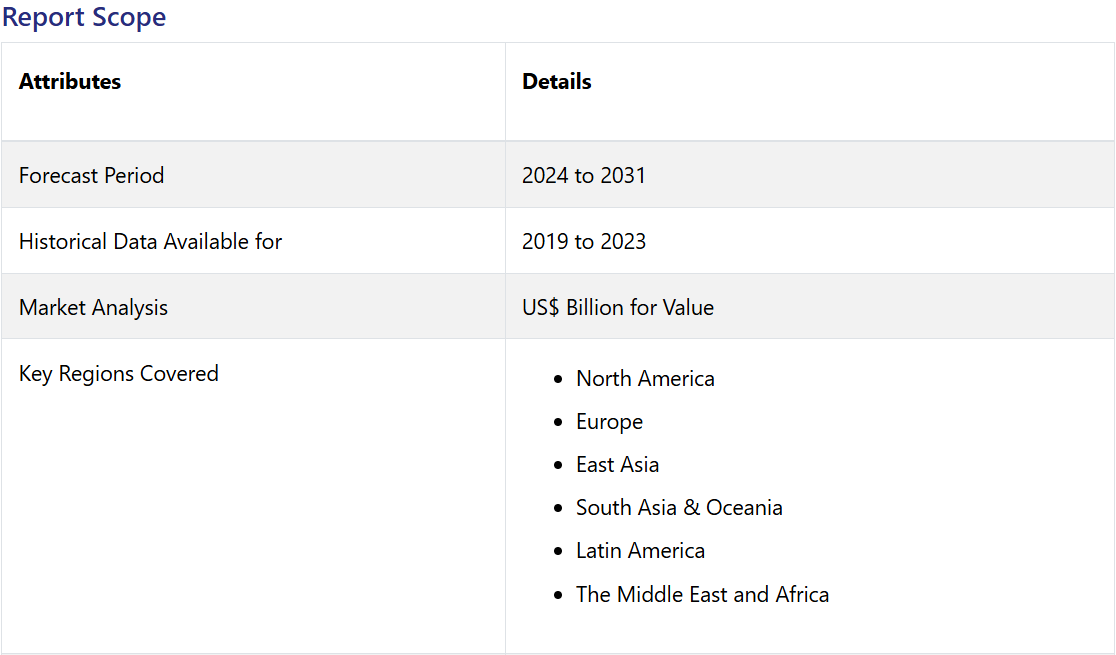Select the Details column header

pos(557,82)
